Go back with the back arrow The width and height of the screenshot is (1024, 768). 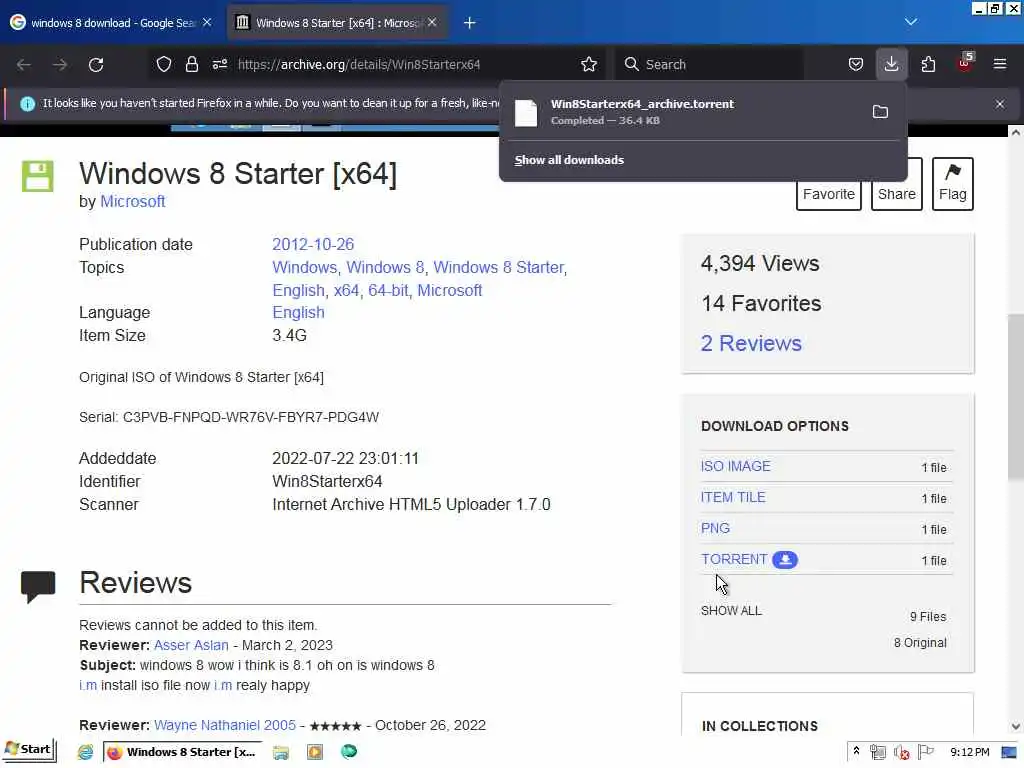(24, 65)
